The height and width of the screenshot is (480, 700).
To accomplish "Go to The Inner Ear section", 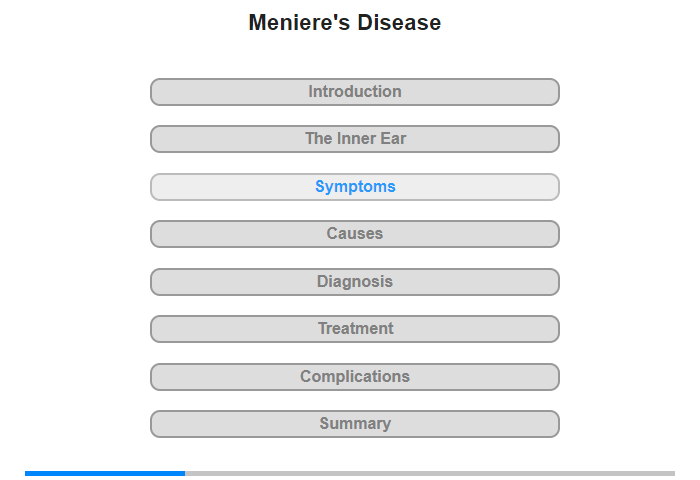I will click(355, 139).
